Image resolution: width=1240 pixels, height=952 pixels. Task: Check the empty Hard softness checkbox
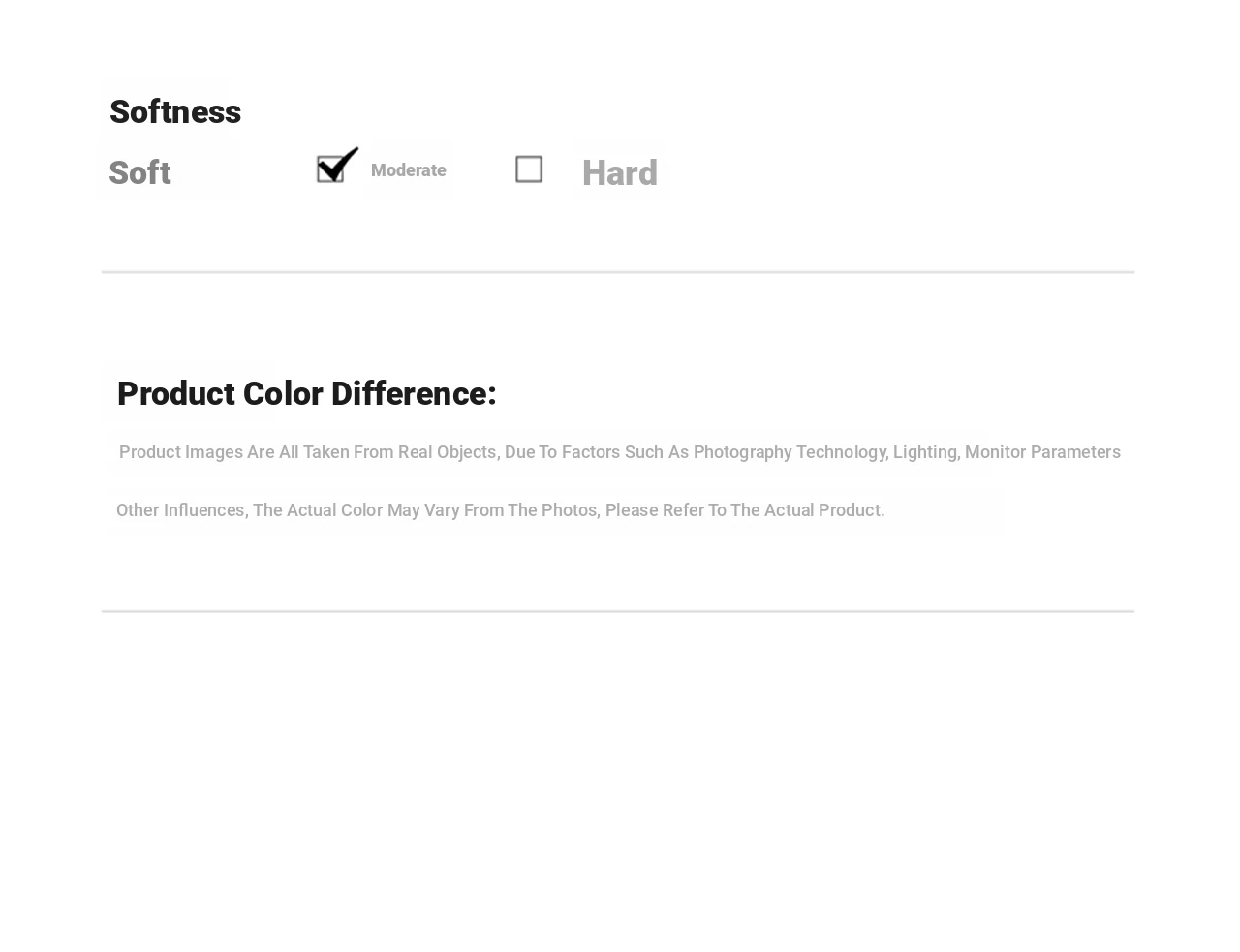tap(529, 169)
